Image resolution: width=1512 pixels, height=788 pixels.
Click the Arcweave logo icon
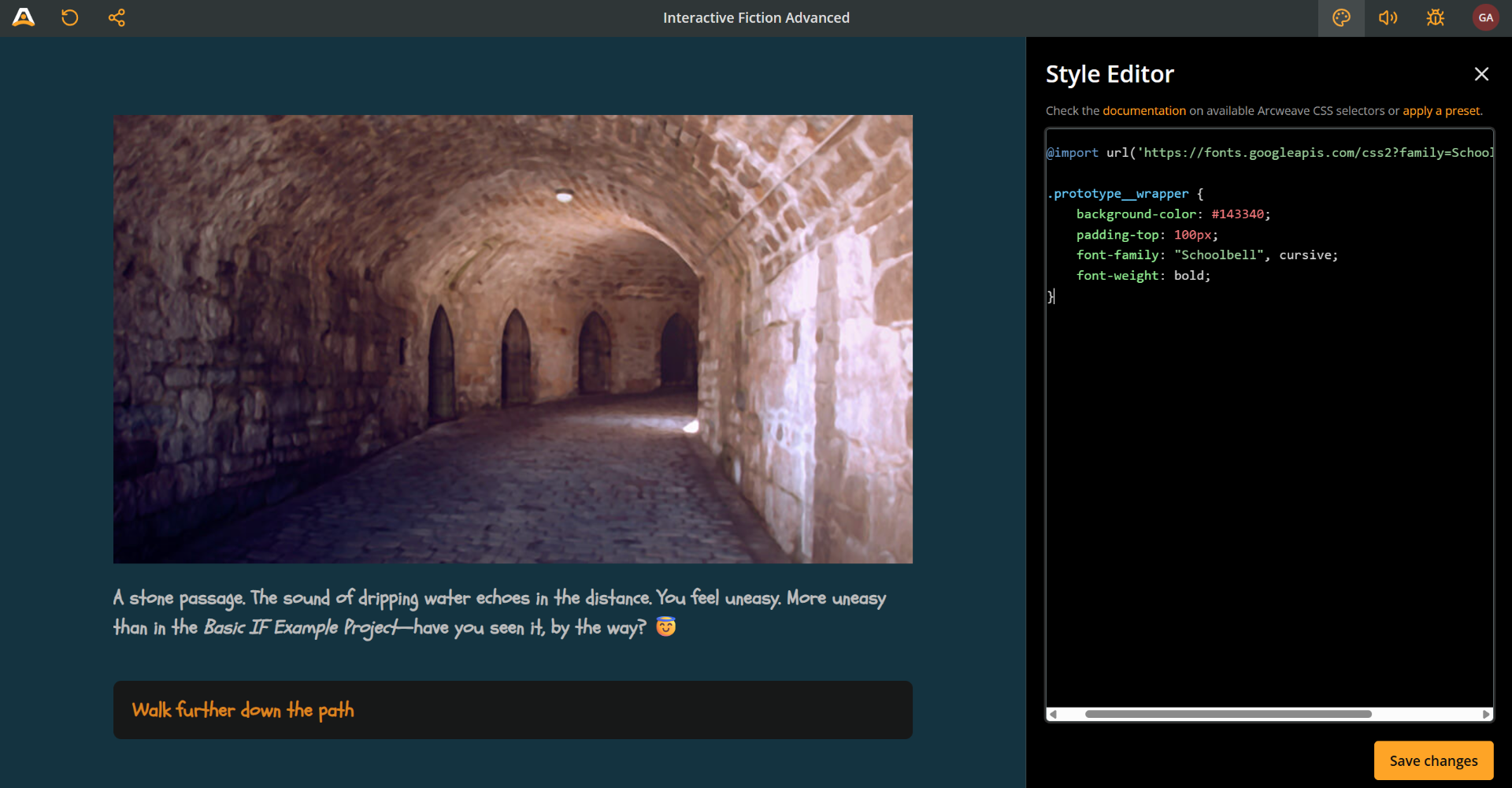tap(24, 17)
